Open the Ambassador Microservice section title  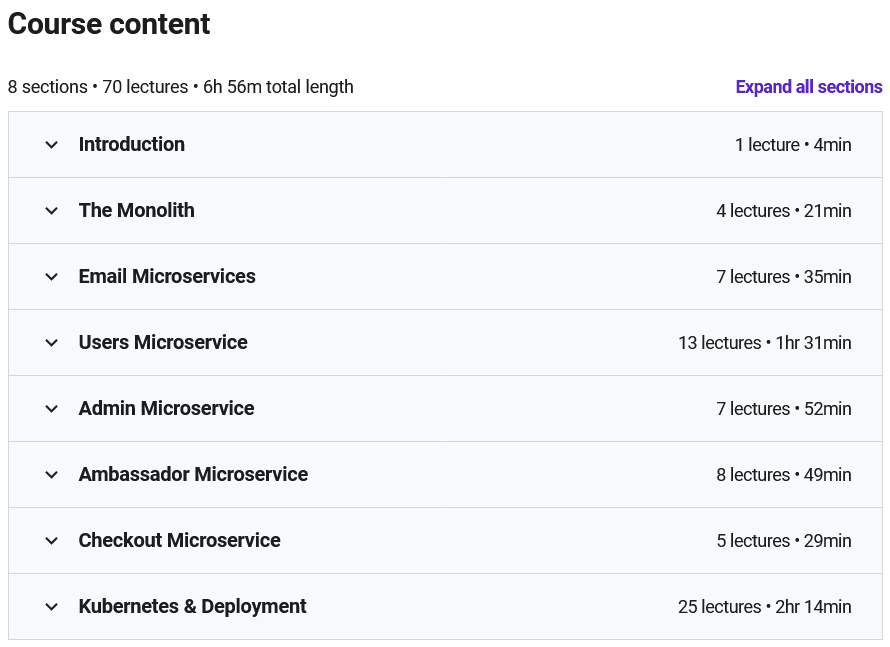[193, 474]
